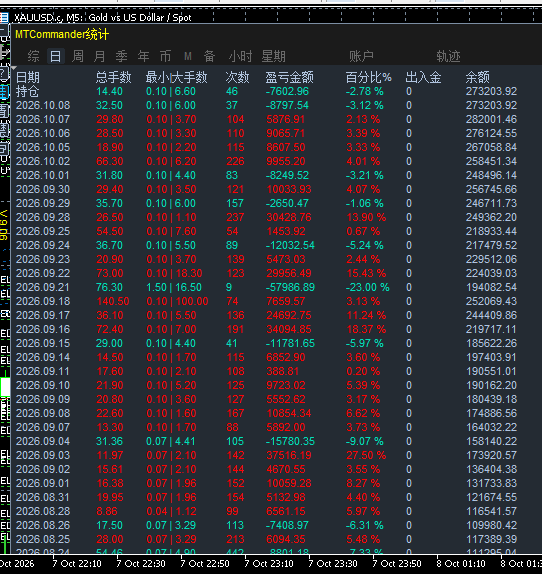Click the 7 Oct 23:30 time axis label
This screenshot has height=574, width=542.
pos(333,563)
